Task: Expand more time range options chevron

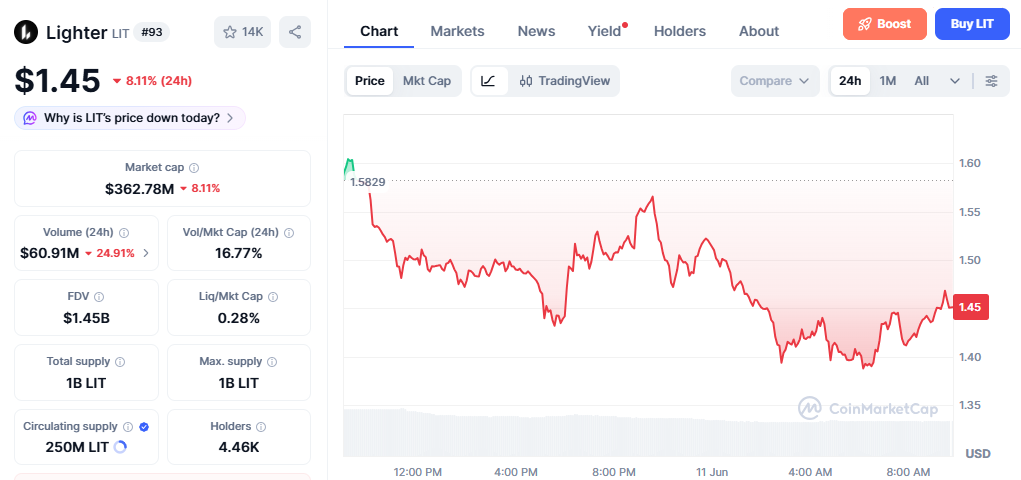Action: tap(955, 81)
